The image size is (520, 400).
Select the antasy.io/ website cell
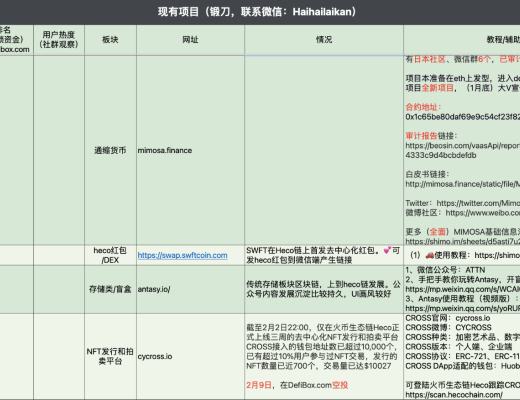point(190,289)
